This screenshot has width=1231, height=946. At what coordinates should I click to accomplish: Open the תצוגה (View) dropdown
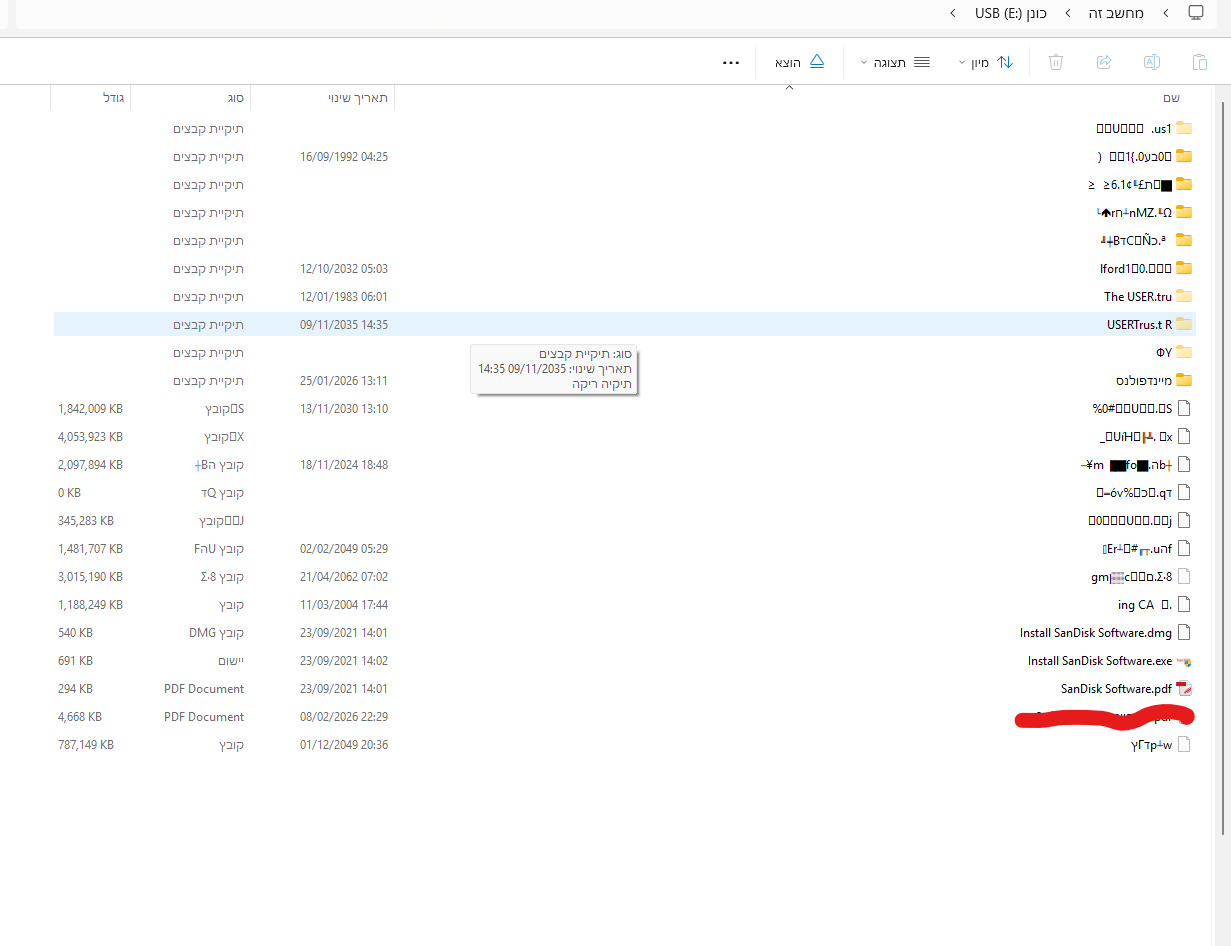(x=894, y=62)
